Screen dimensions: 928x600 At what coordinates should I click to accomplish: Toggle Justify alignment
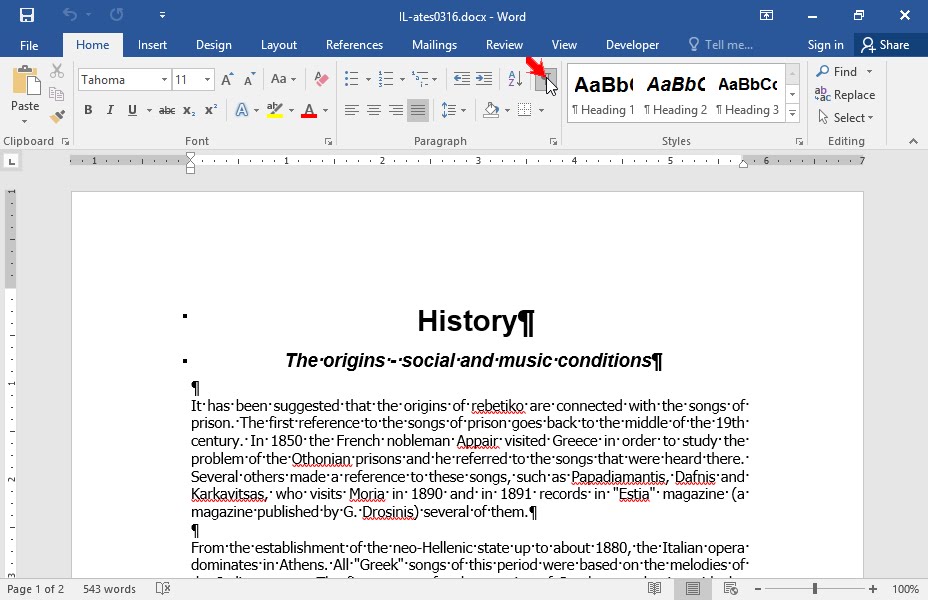(x=418, y=110)
